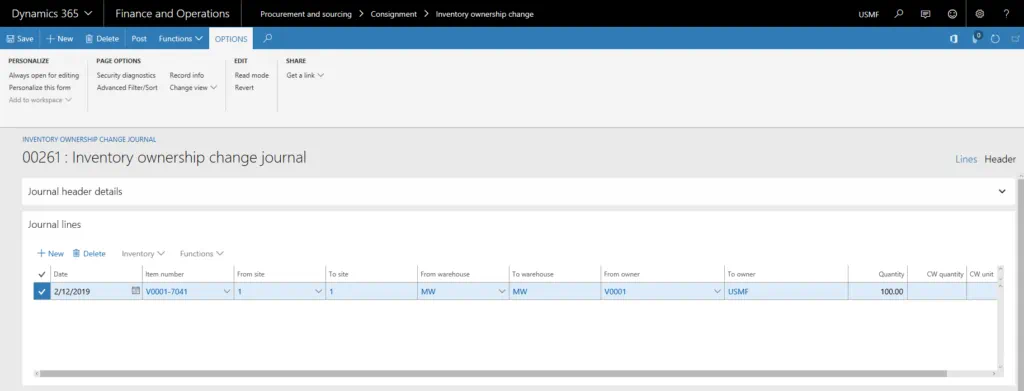This screenshot has width=1024, height=391.
Task: Open the settings gear icon
Action: click(980, 14)
